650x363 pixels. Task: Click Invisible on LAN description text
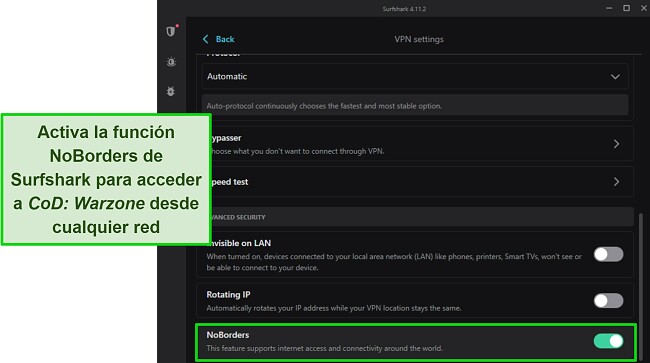click(x=394, y=262)
